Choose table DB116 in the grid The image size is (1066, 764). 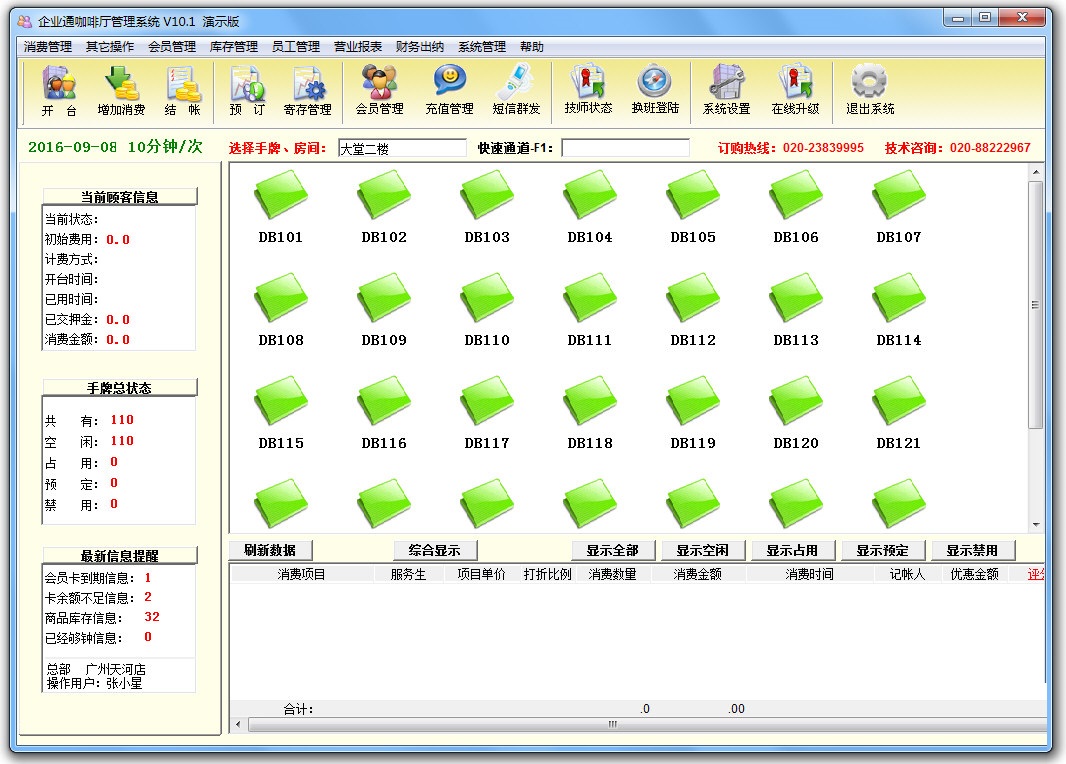pos(384,403)
